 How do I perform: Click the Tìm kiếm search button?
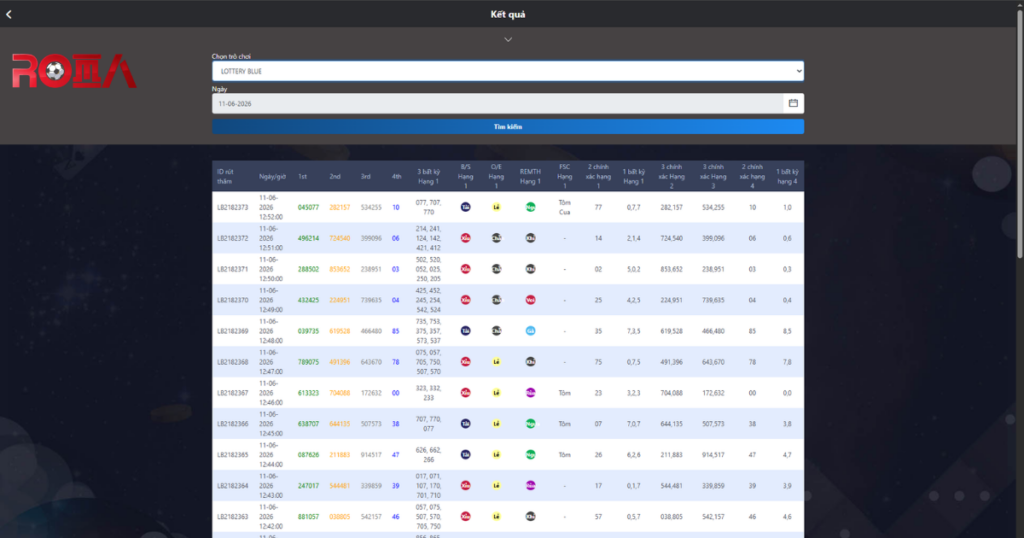pyautogui.click(x=507, y=127)
